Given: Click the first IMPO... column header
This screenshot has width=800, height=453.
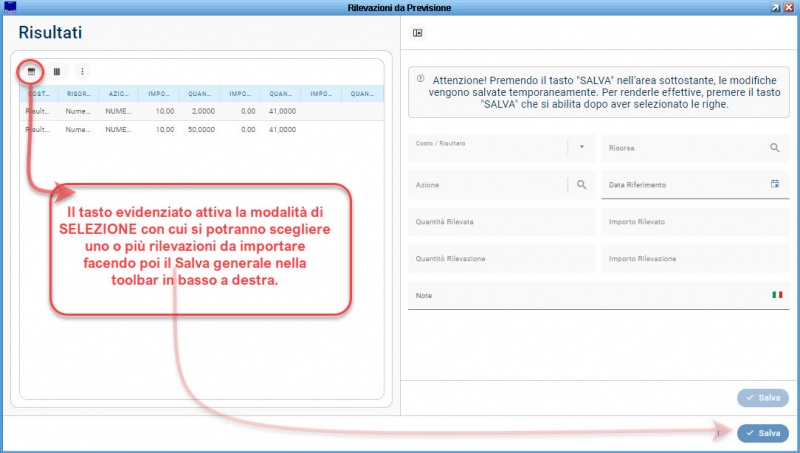Looking at the screenshot, I should tap(159, 94).
